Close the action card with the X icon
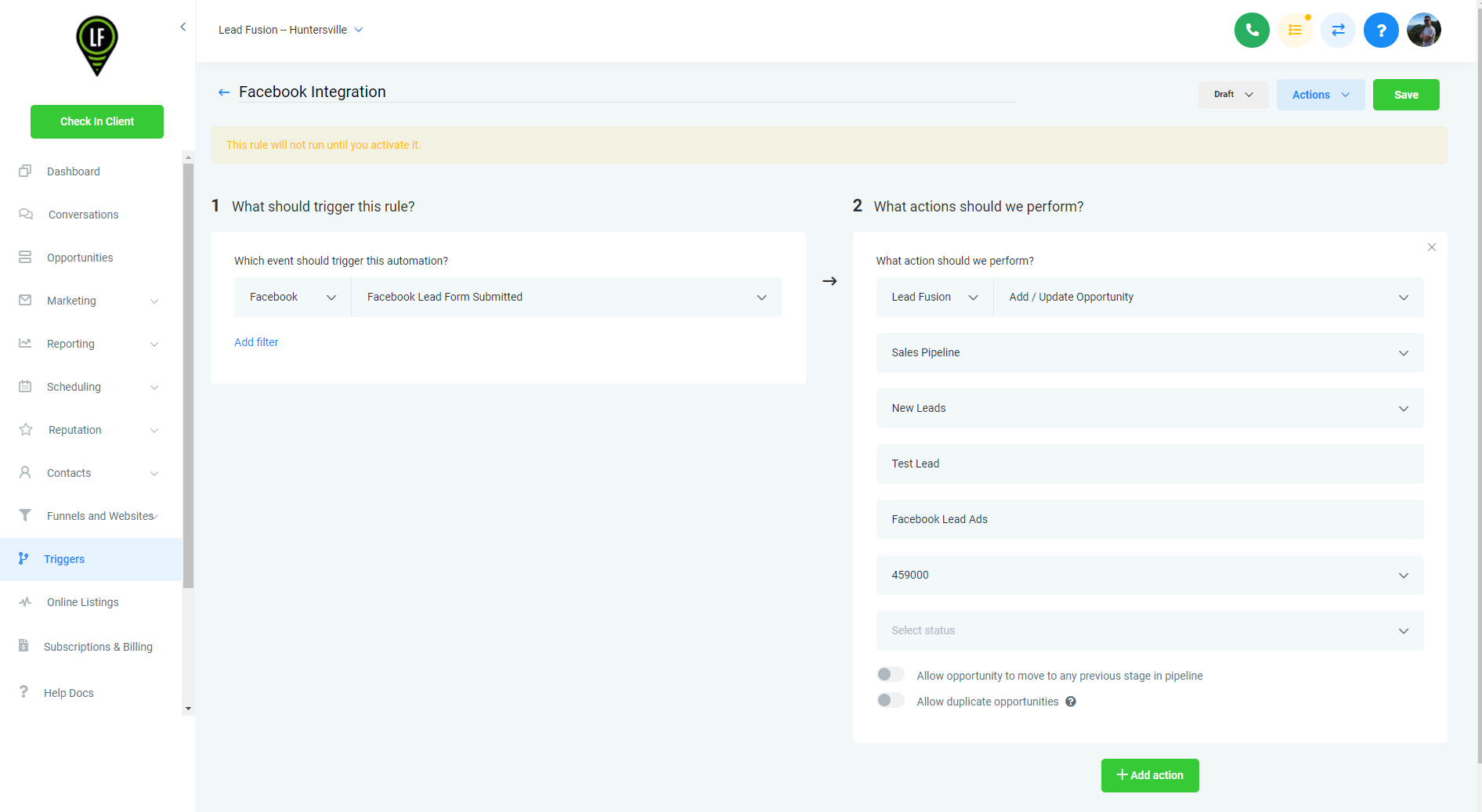The image size is (1482, 812). click(x=1432, y=247)
